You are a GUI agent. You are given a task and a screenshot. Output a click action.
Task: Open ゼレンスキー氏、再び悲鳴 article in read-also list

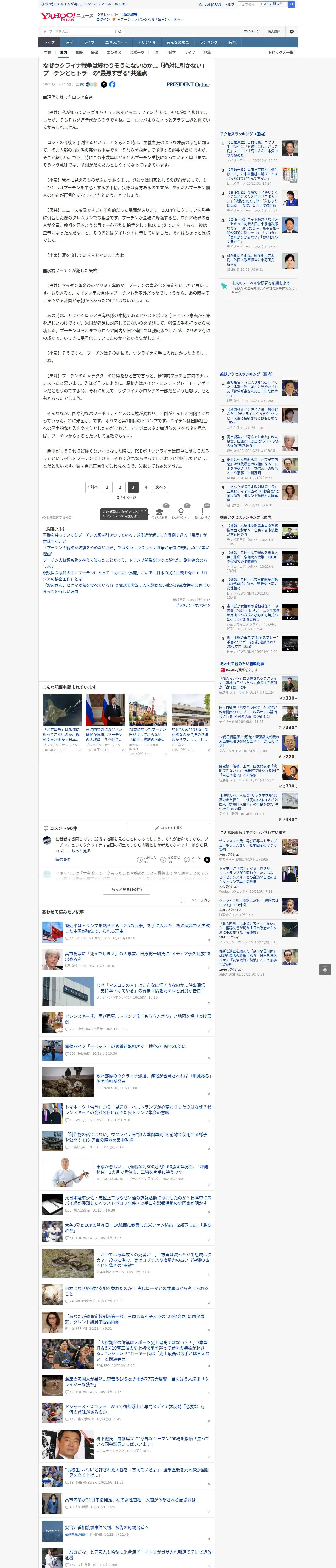[138, 1019]
